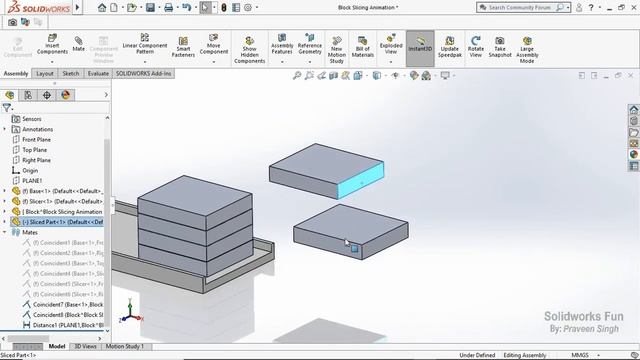Open DimXpertManager crosshair tab

pos(47,95)
